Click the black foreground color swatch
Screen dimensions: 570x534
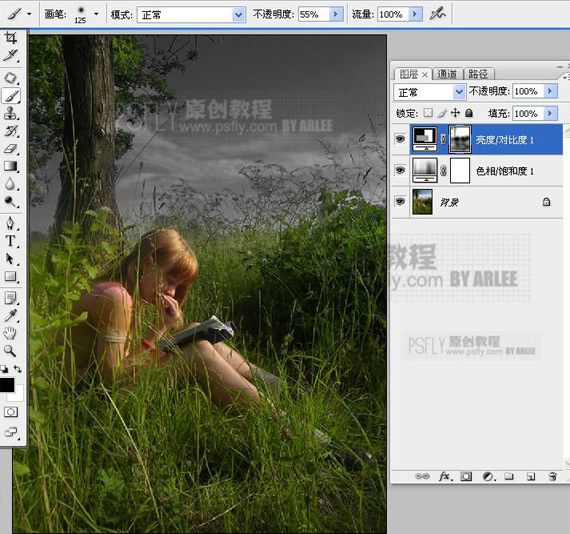coord(6,385)
